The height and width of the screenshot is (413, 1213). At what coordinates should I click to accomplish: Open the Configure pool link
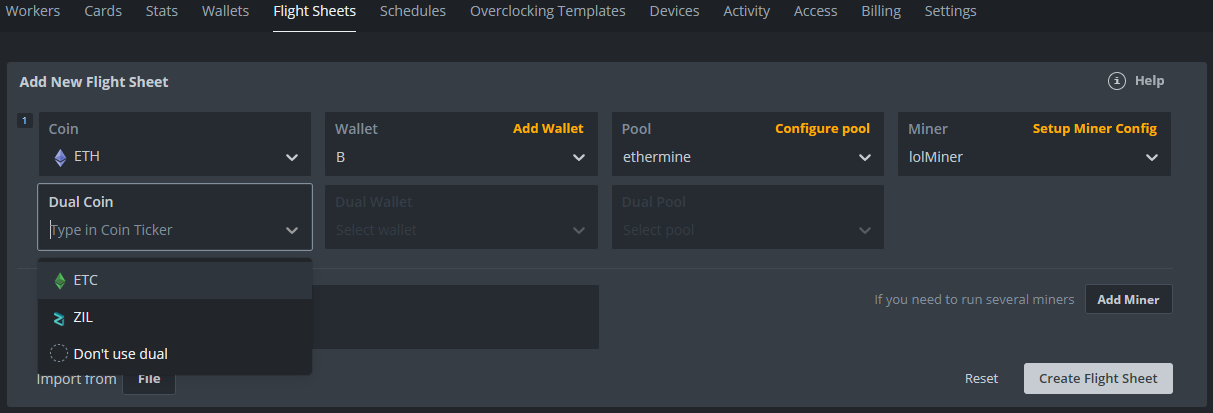822,129
